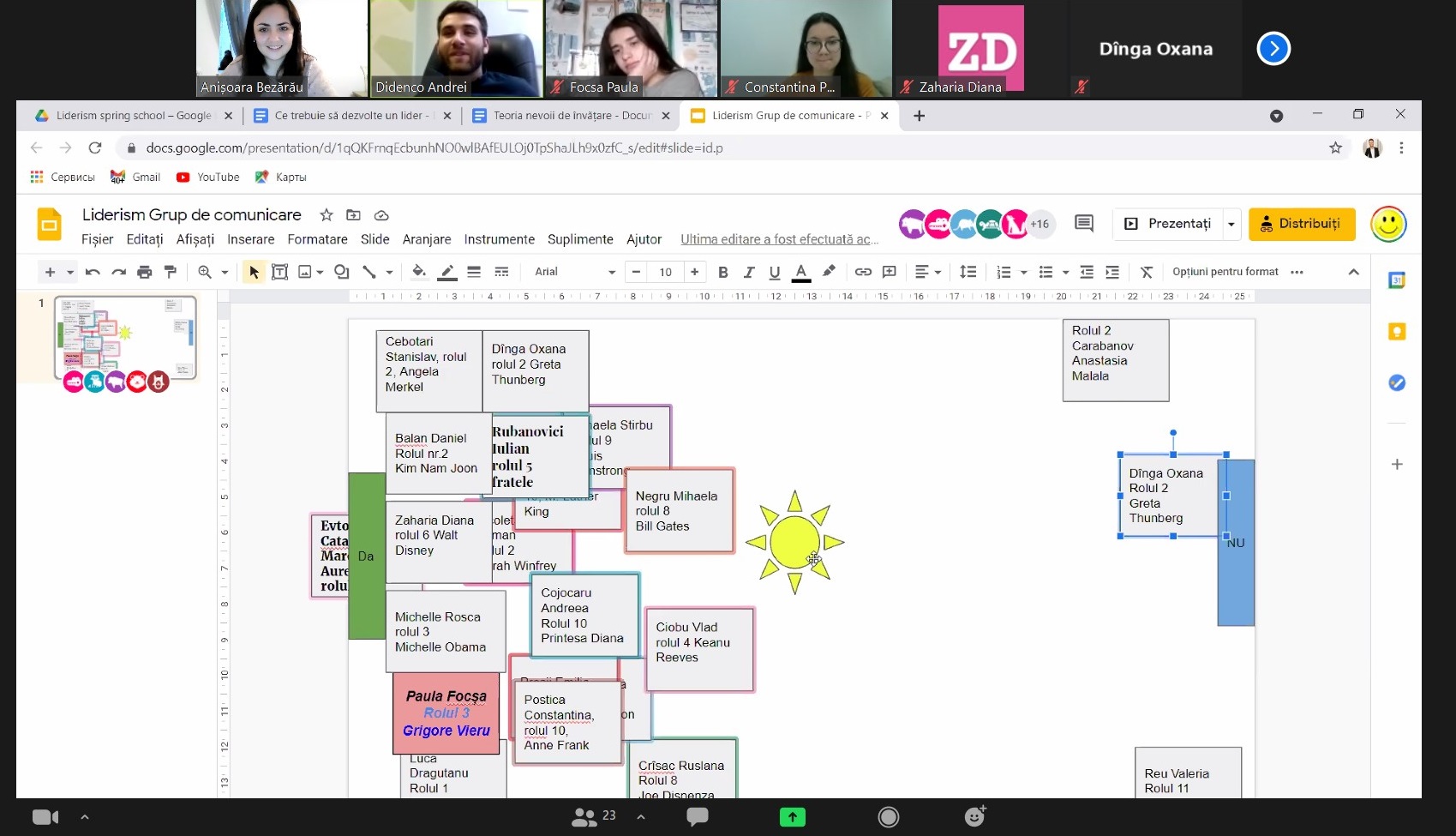The width and height of the screenshot is (1456, 836).
Task: Decrease font size with minus
Action: [636, 272]
